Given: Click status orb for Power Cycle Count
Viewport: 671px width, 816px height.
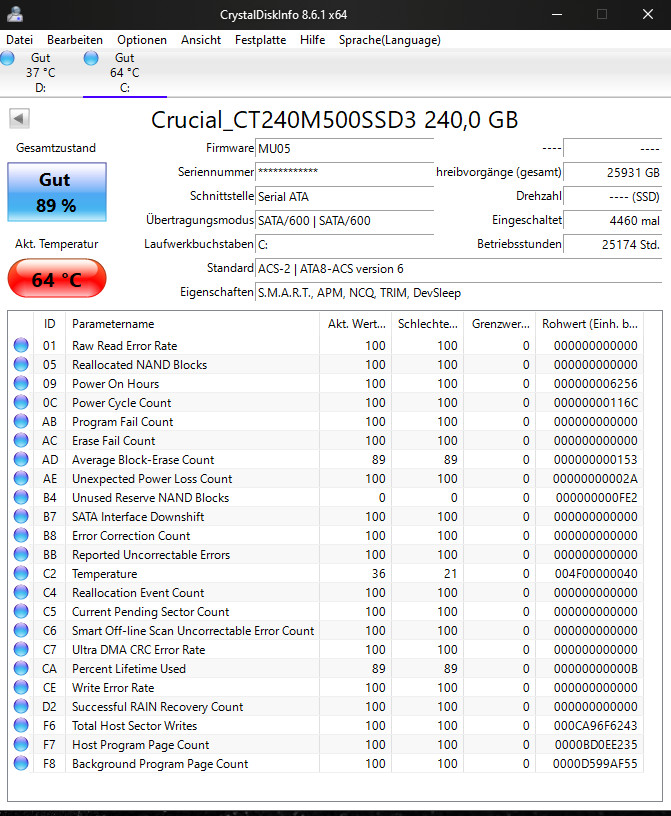Looking at the screenshot, I should point(21,402).
